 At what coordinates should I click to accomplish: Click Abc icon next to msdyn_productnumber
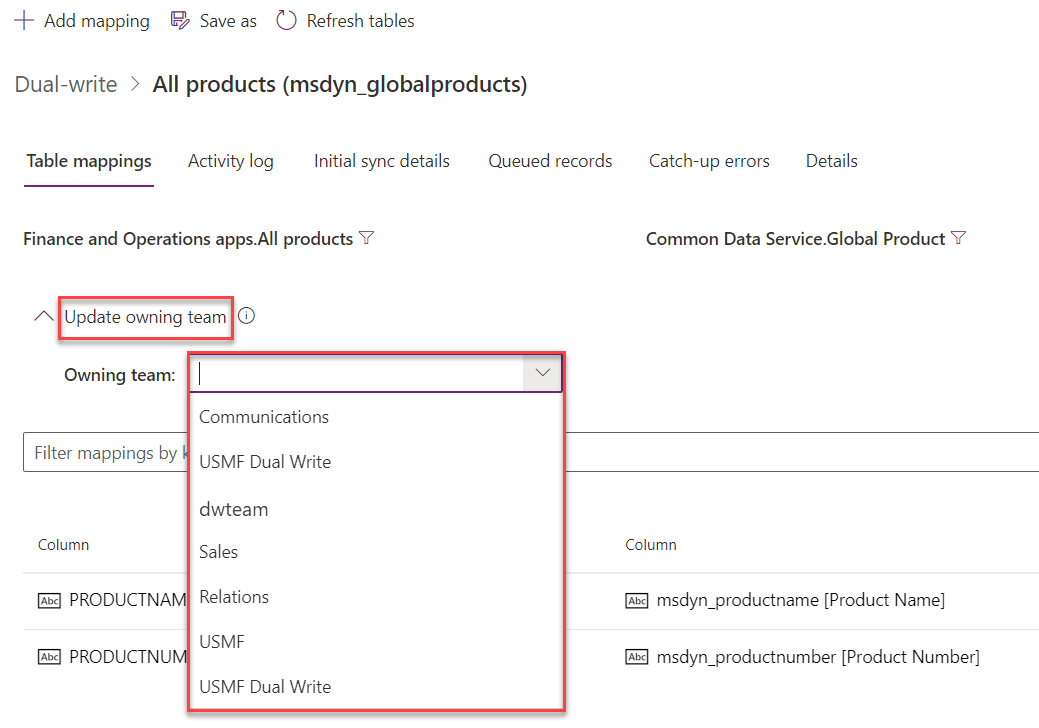tap(637, 657)
